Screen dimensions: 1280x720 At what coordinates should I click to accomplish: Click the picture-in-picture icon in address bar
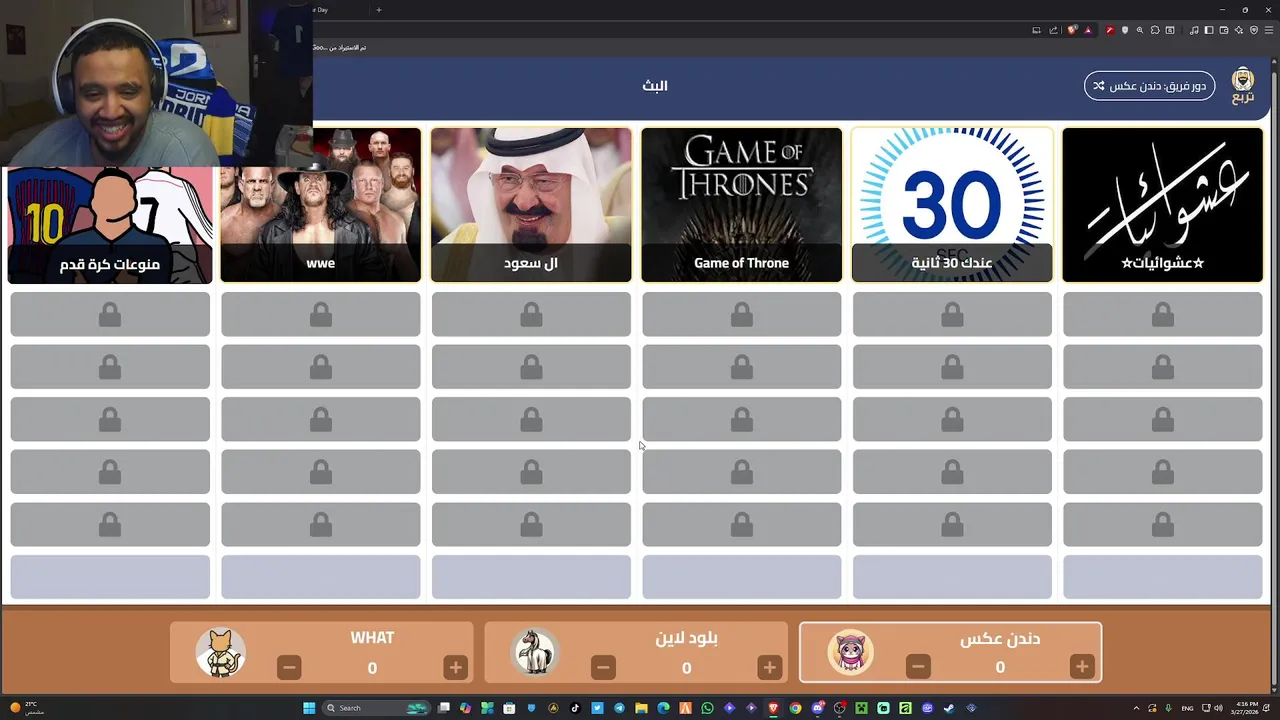coord(1036,30)
